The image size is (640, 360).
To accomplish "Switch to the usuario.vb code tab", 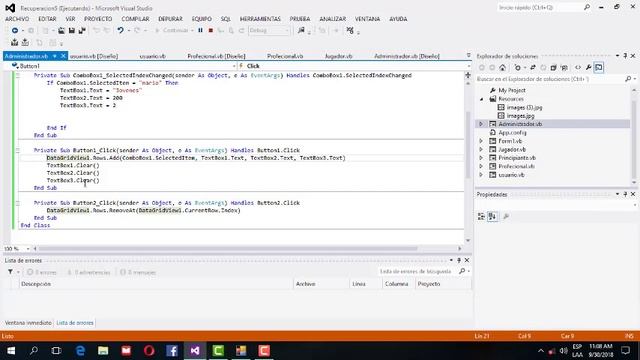I will pyautogui.click(x=152, y=56).
